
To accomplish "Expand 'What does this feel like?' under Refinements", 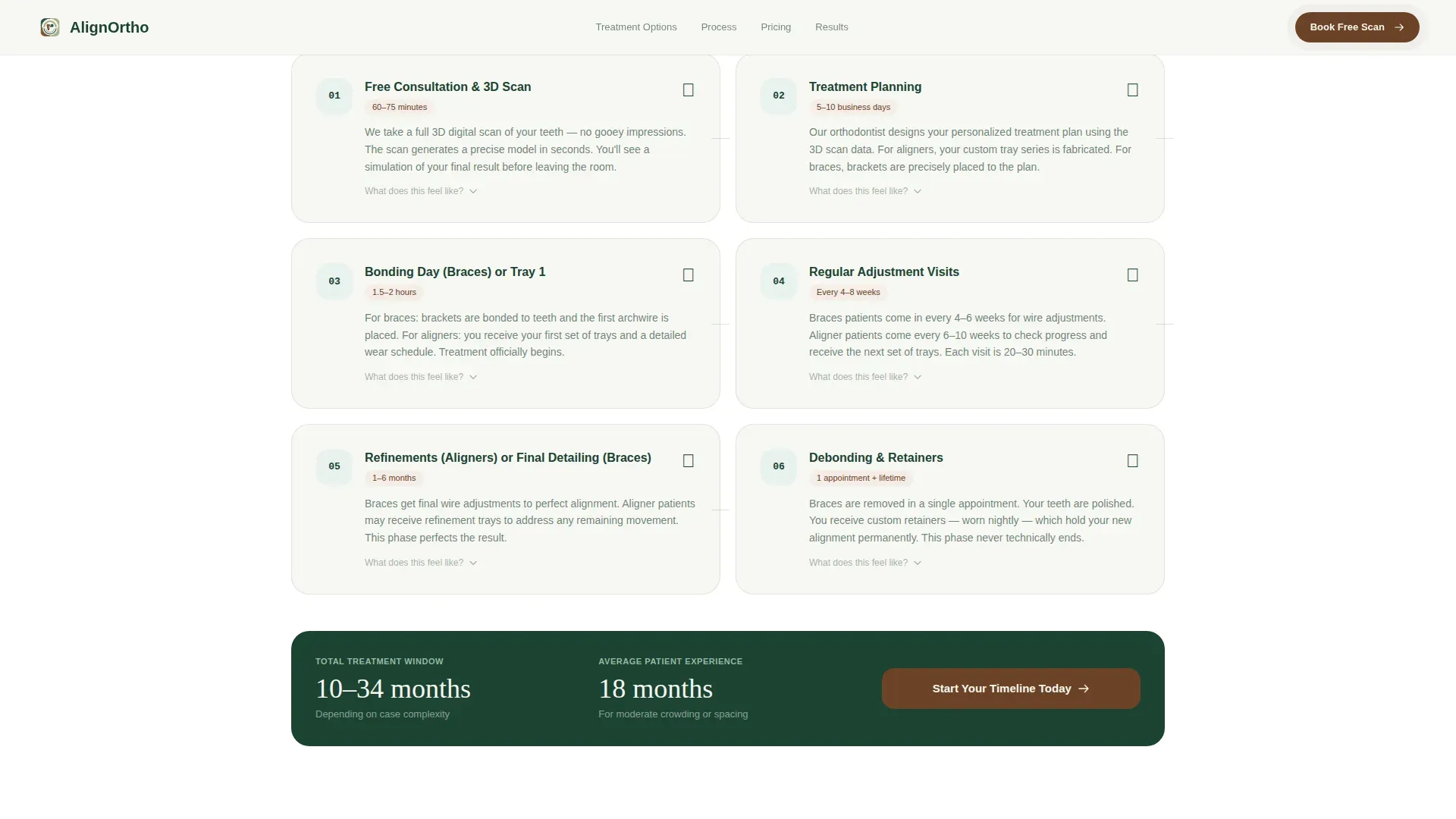I will coord(421,563).
